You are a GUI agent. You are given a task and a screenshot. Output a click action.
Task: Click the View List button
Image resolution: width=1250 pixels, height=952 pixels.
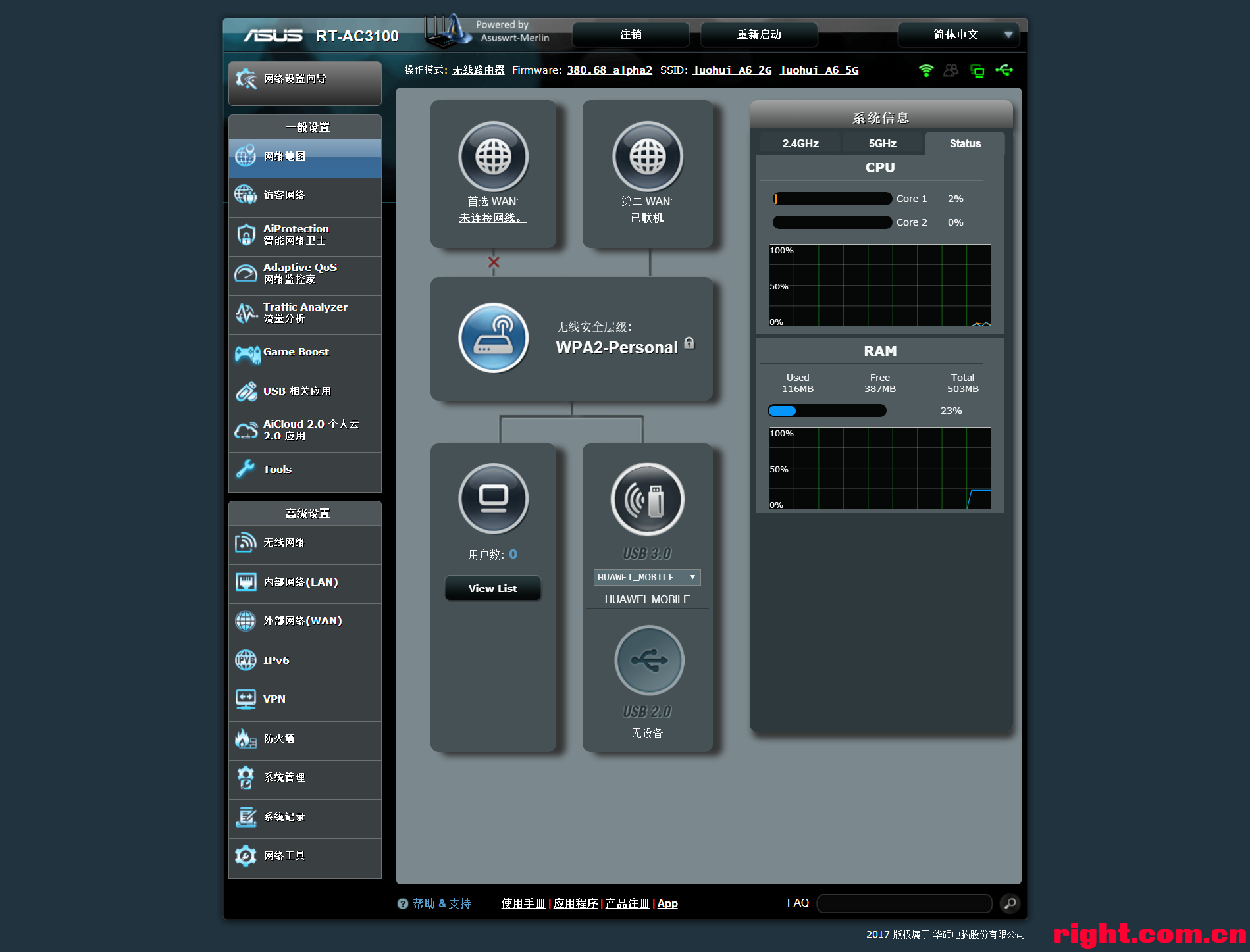[x=492, y=588]
